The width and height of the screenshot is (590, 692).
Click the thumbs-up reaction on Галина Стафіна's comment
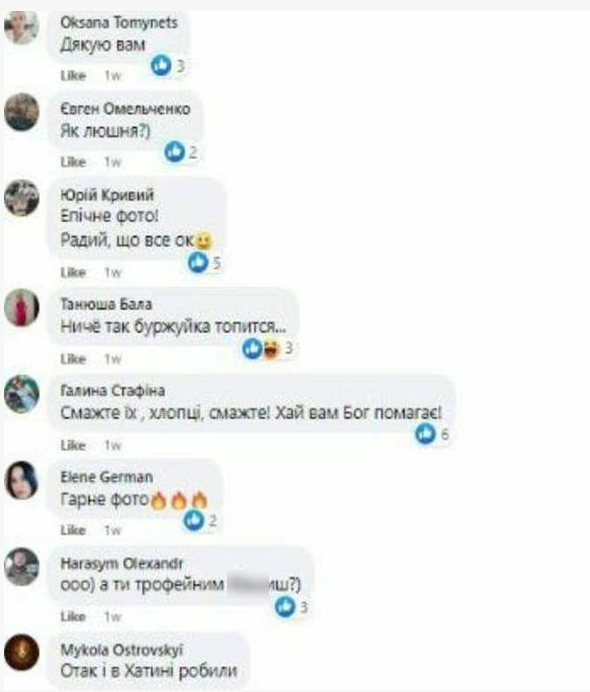click(425, 433)
